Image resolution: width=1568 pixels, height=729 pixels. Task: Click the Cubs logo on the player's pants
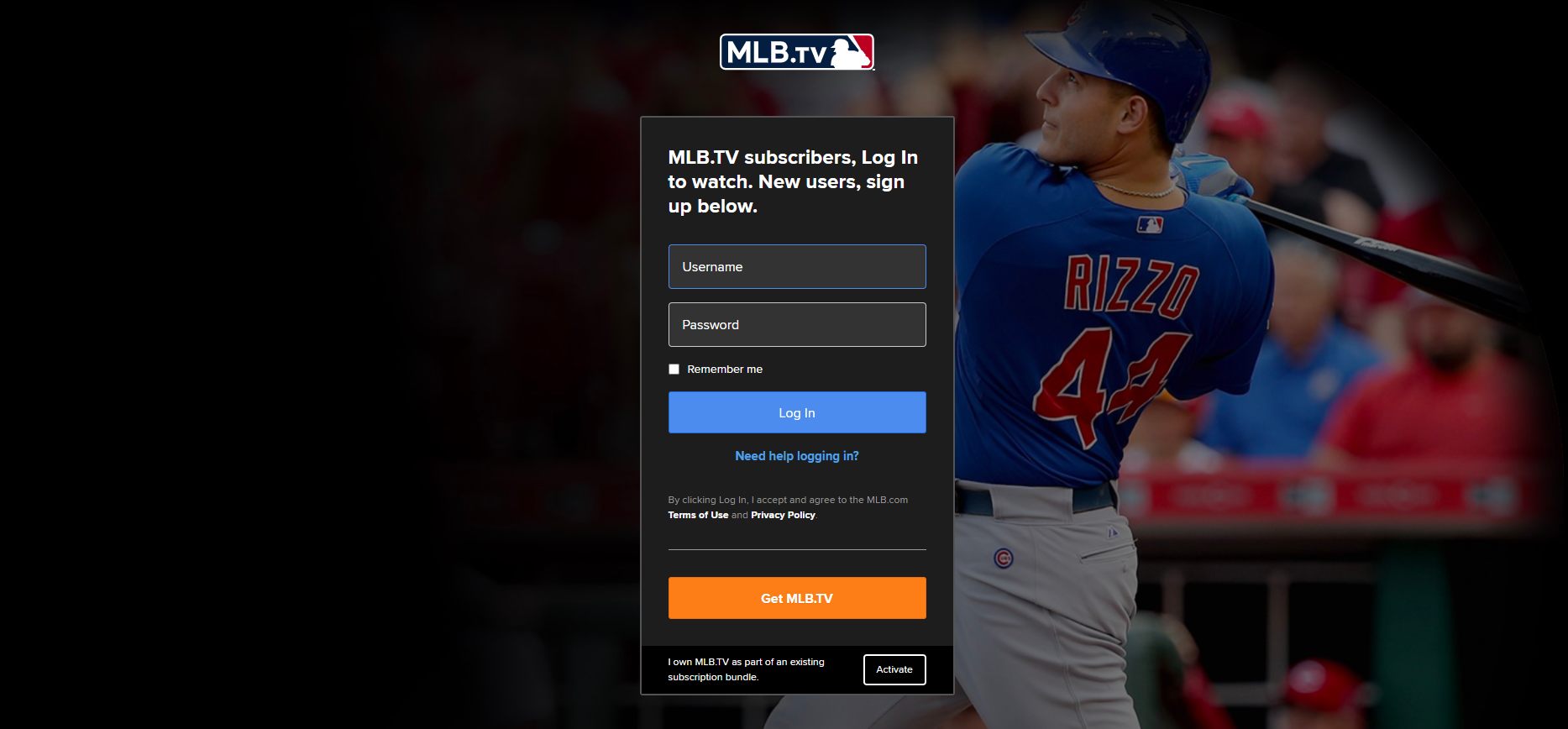pos(1003,558)
